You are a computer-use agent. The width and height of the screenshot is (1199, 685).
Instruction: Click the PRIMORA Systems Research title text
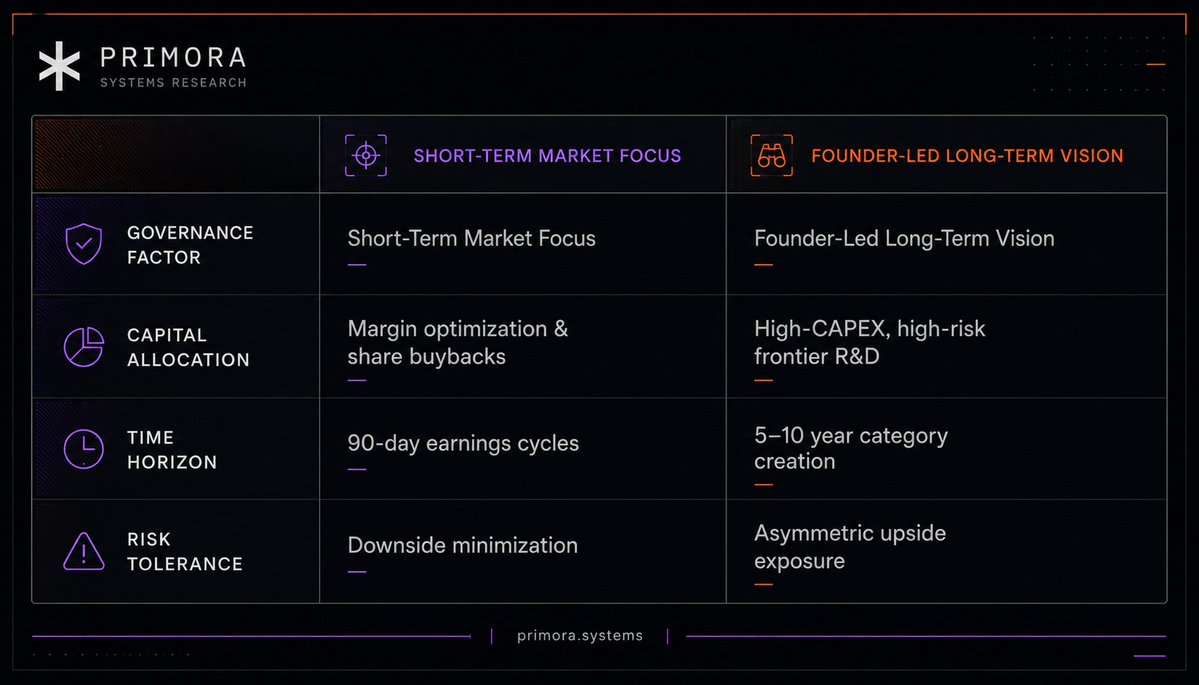(x=174, y=67)
